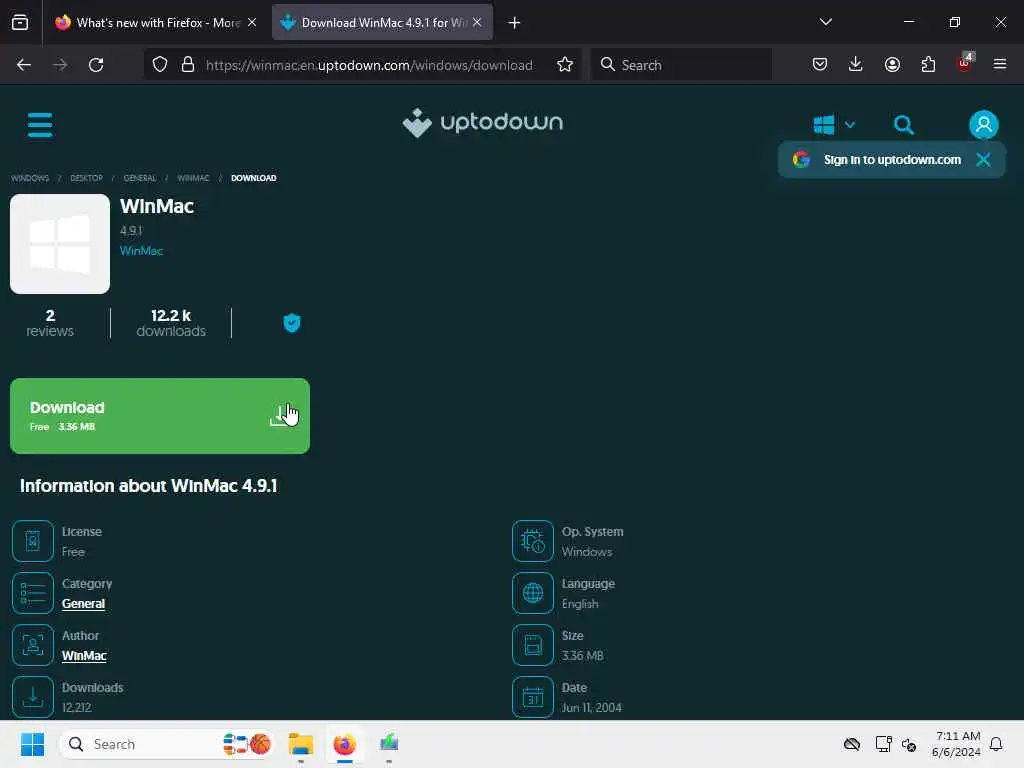
Task: Open the 2 reviews link
Action: tap(50, 323)
